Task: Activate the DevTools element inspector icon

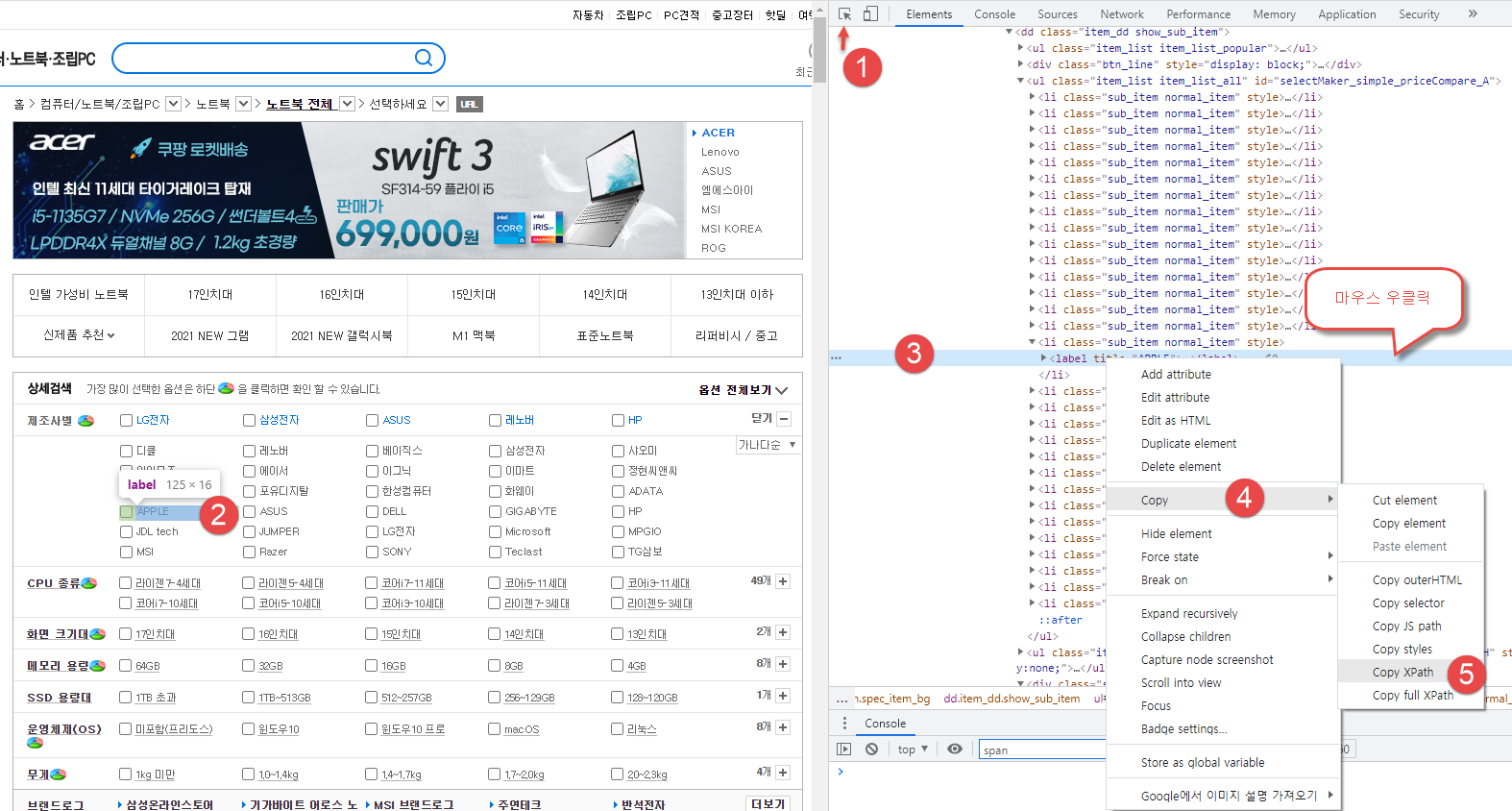Action: [x=844, y=14]
